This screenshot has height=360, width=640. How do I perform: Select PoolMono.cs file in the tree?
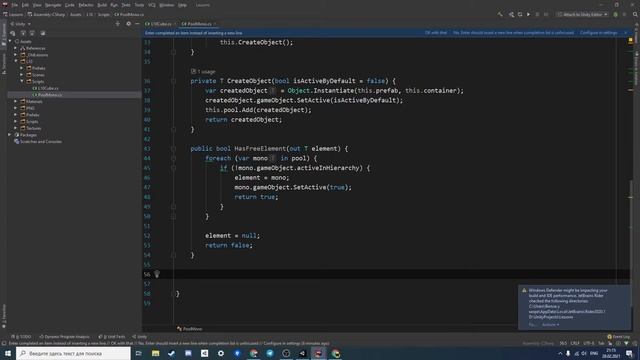[x=47, y=95]
